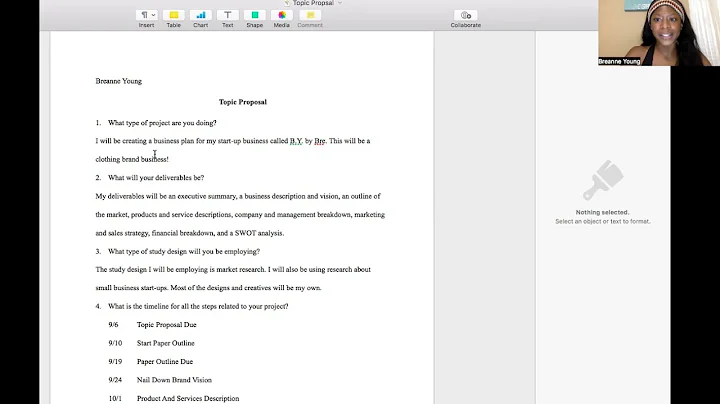The image size is (720, 404).
Task: Click the Topic Propsal window title
Action: coord(313,3)
